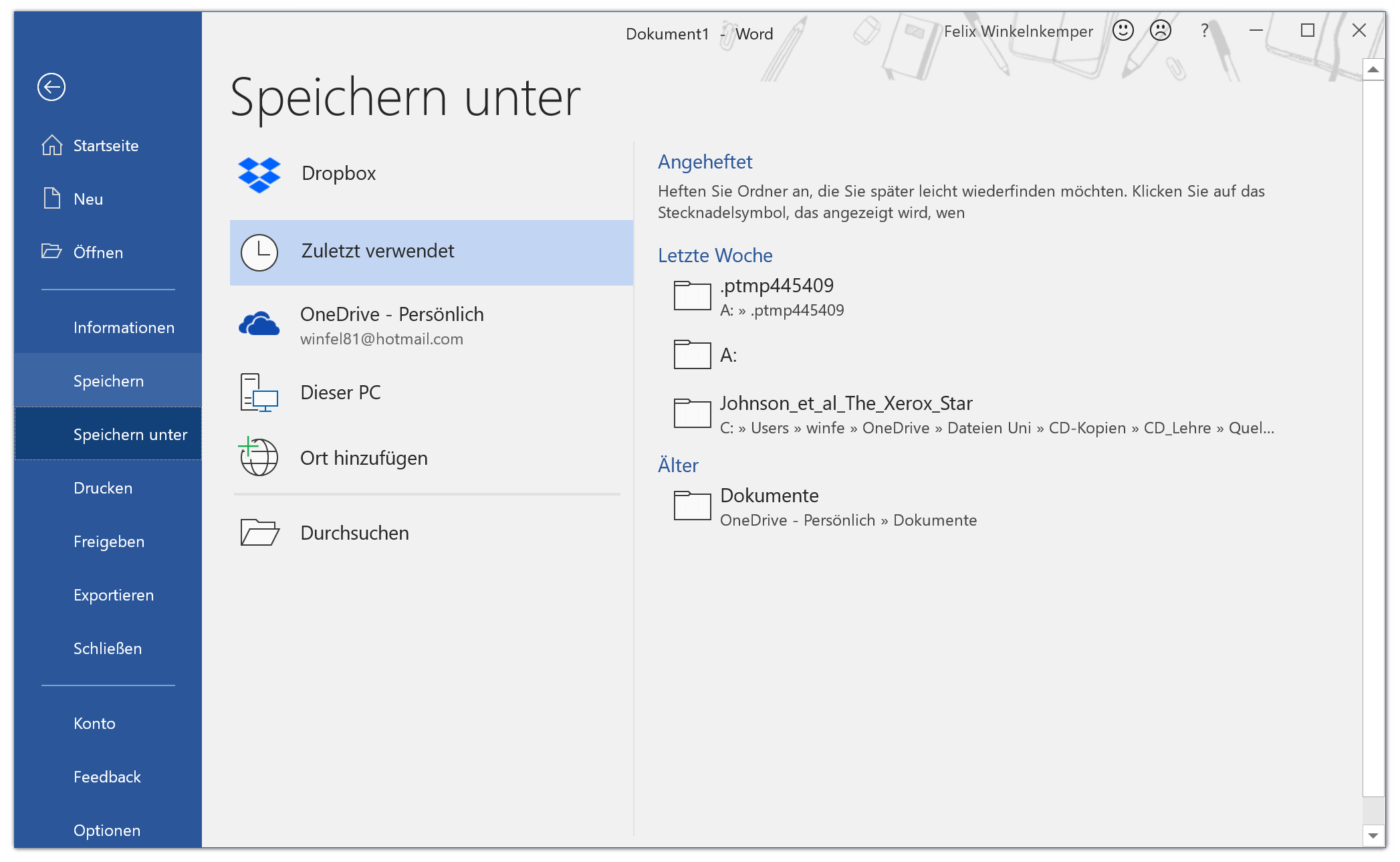This screenshot has width=1400, height=862.
Task: Open the Dokumente folder under Älter
Action: pos(769,495)
